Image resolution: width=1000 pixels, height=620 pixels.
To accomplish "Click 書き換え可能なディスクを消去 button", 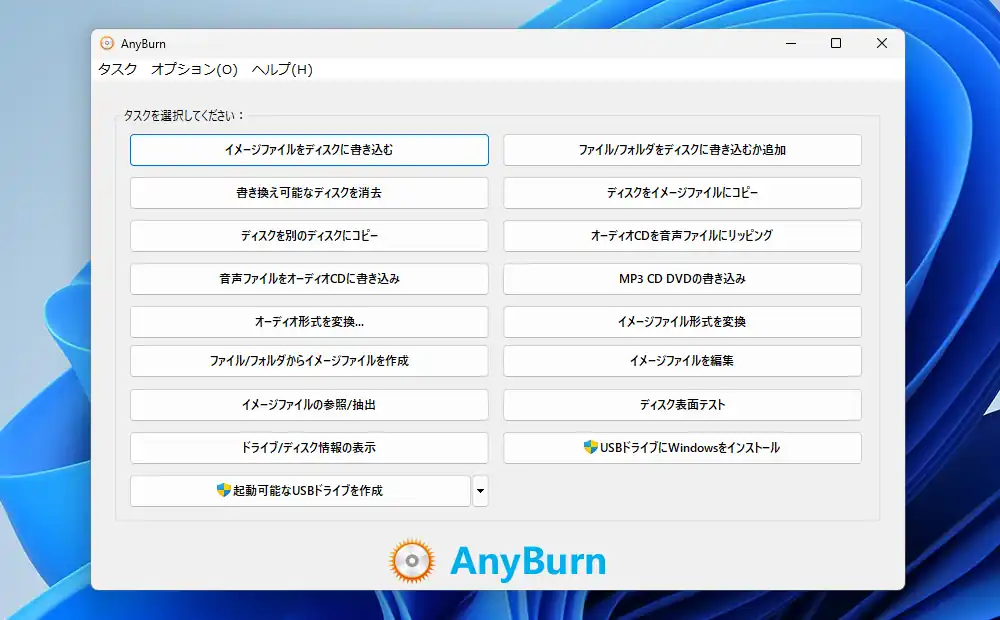I will tap(309, 193).
